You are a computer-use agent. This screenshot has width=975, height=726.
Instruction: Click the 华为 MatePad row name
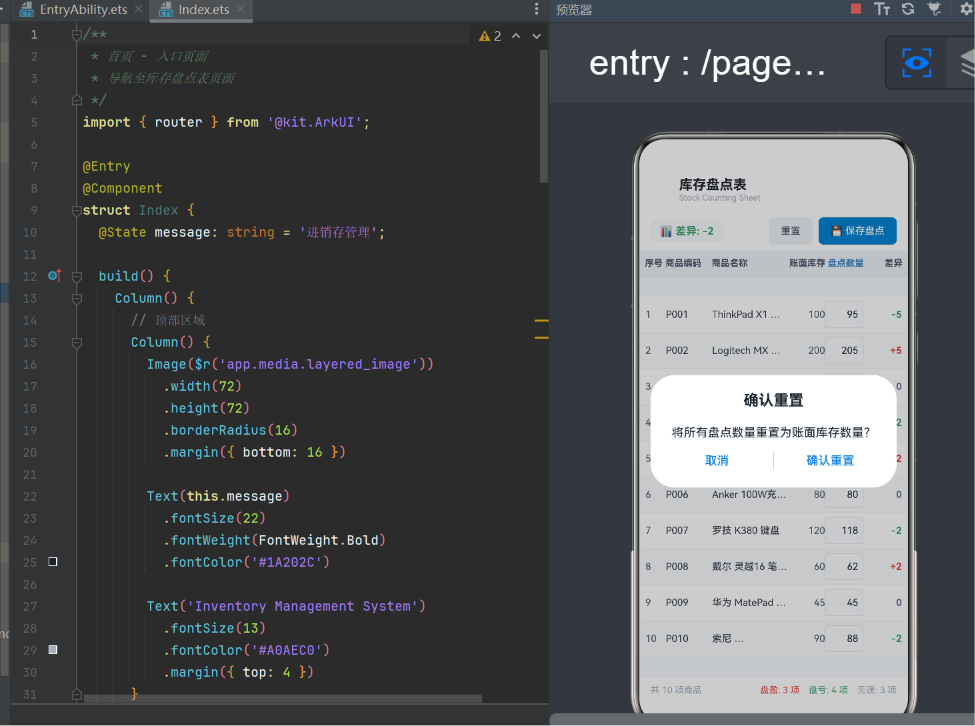[749, 603]
